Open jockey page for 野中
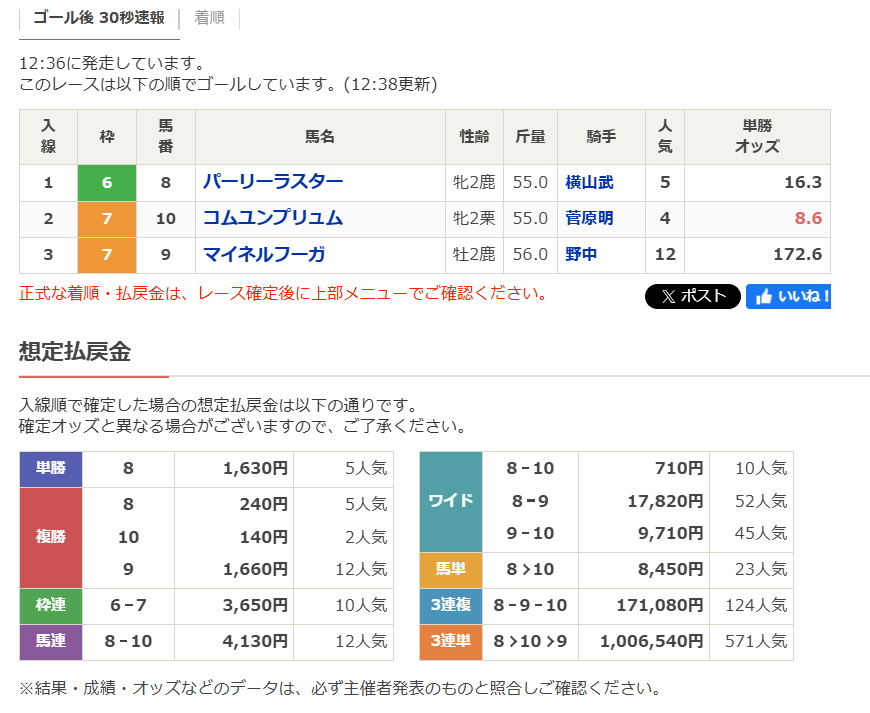Screen dimensions: 870x713 pos(581,254)
